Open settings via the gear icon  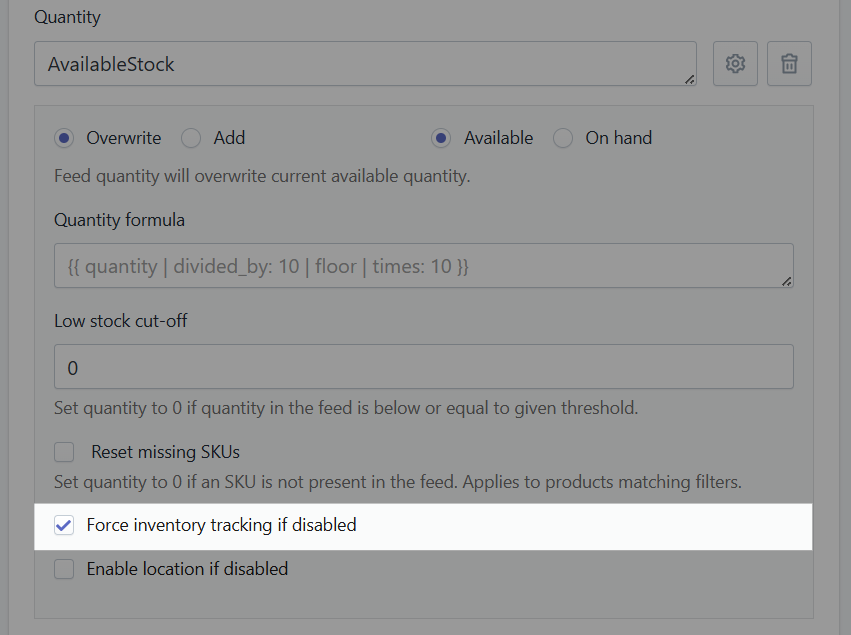coord(735,63)
